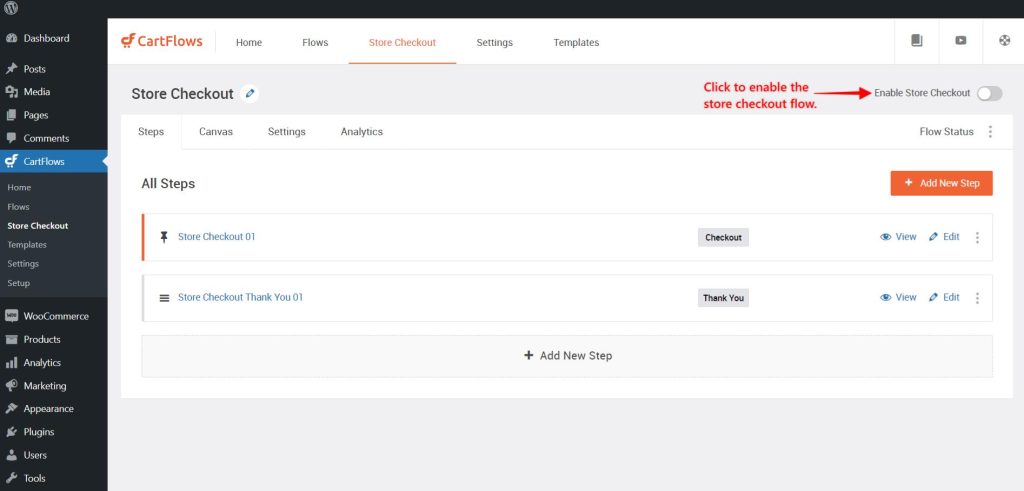Click the Comments bubble icon
This screenshot has height=491, width=1024.
point(11,138)
